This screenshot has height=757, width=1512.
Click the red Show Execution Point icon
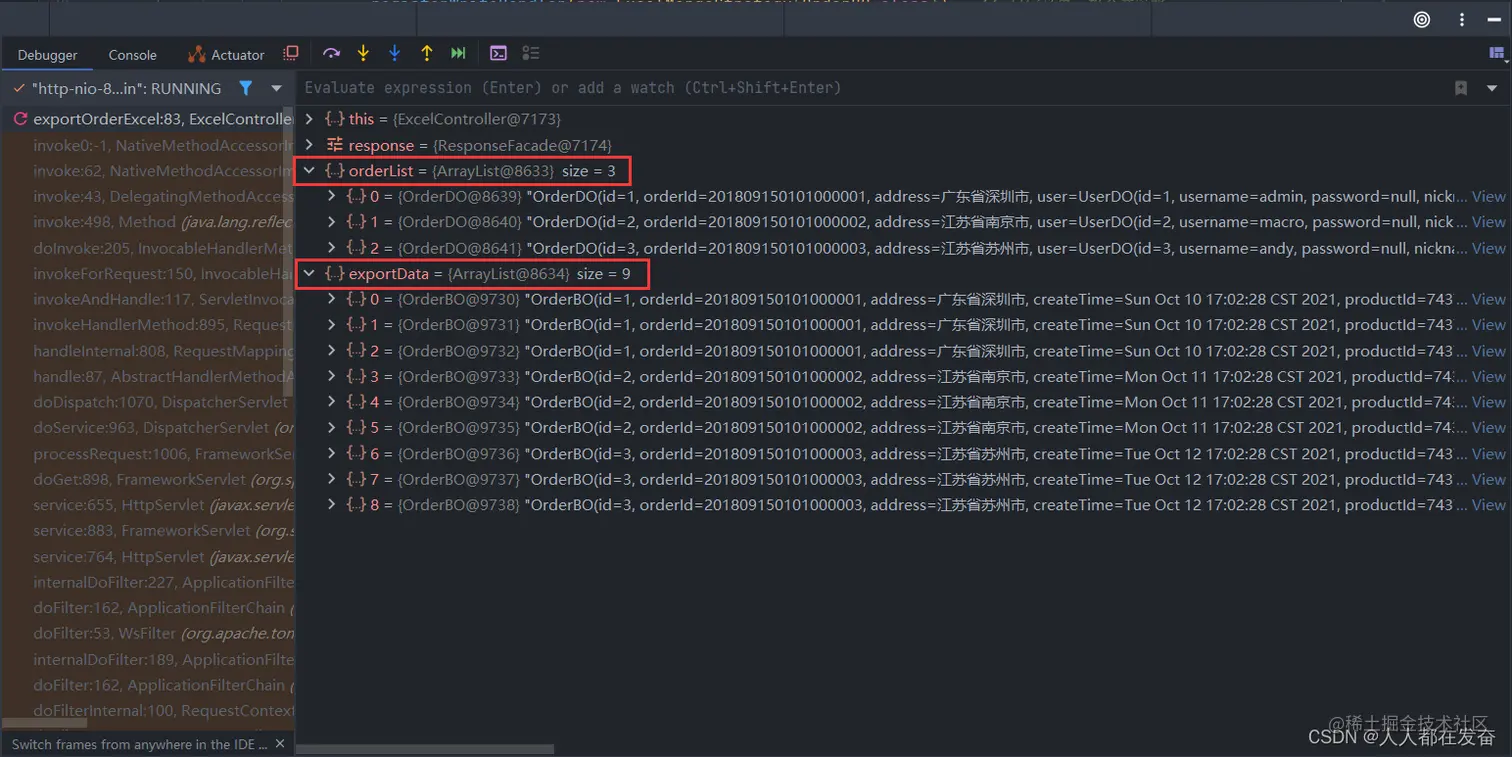291,53
